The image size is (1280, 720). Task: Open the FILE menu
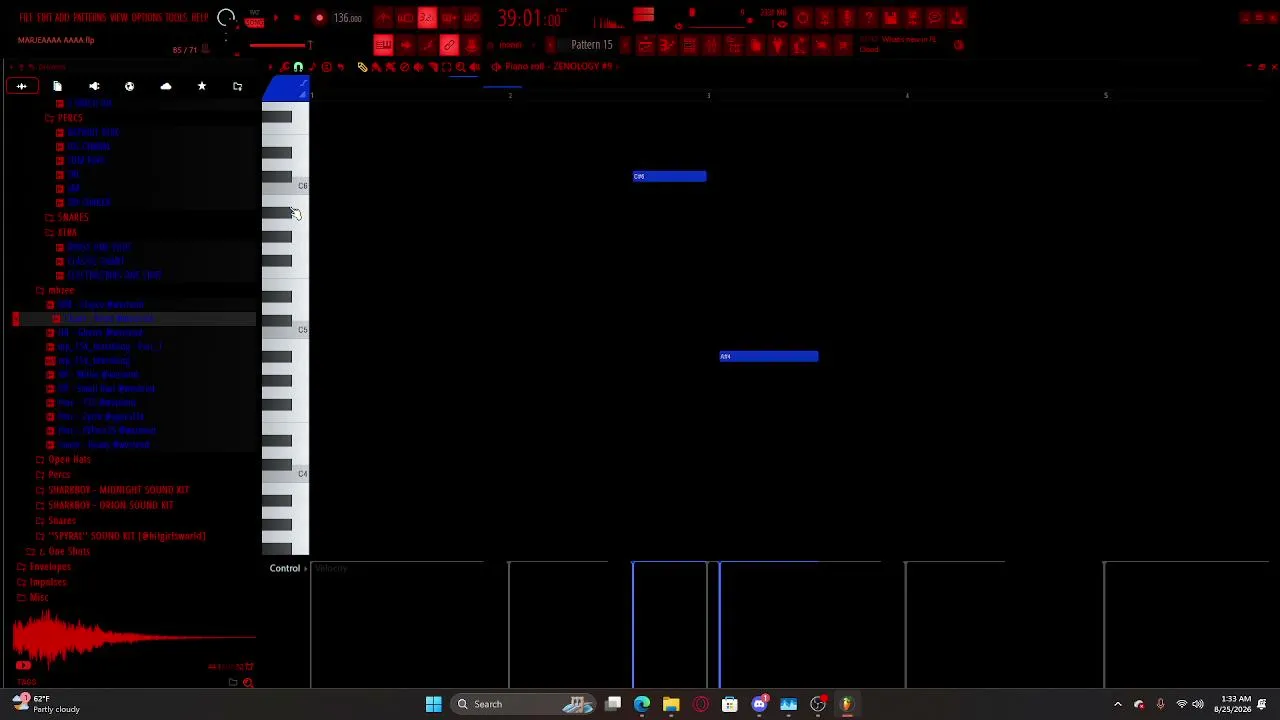tap(25, 18)
